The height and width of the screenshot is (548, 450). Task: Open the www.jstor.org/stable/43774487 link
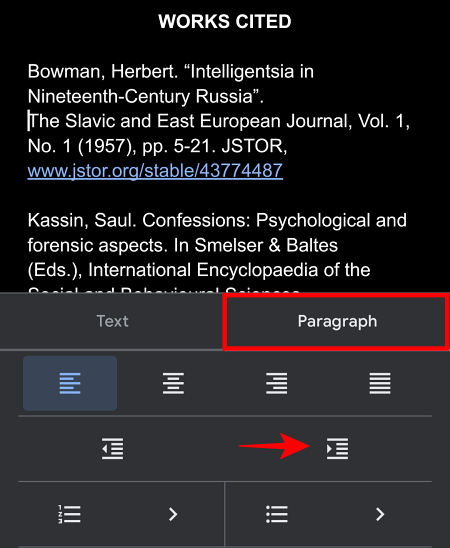tap(155, 171)
